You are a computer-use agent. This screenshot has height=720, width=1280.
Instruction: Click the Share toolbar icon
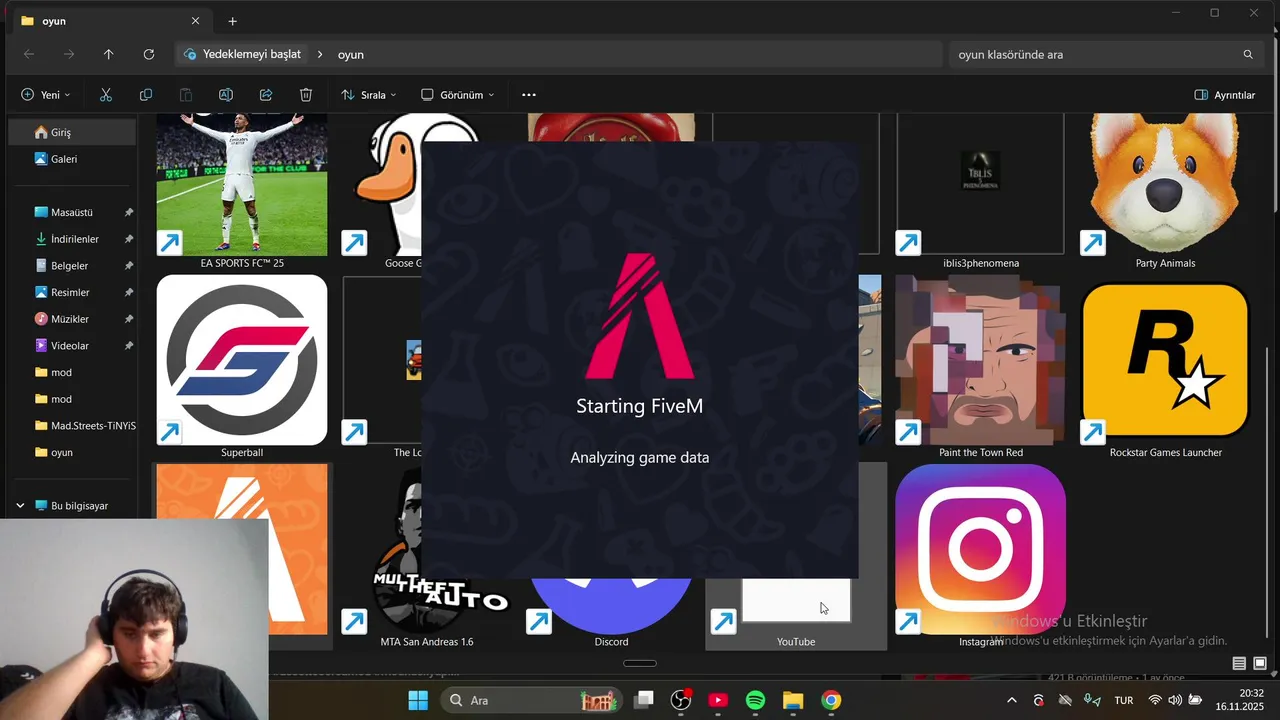pos(266,95)
